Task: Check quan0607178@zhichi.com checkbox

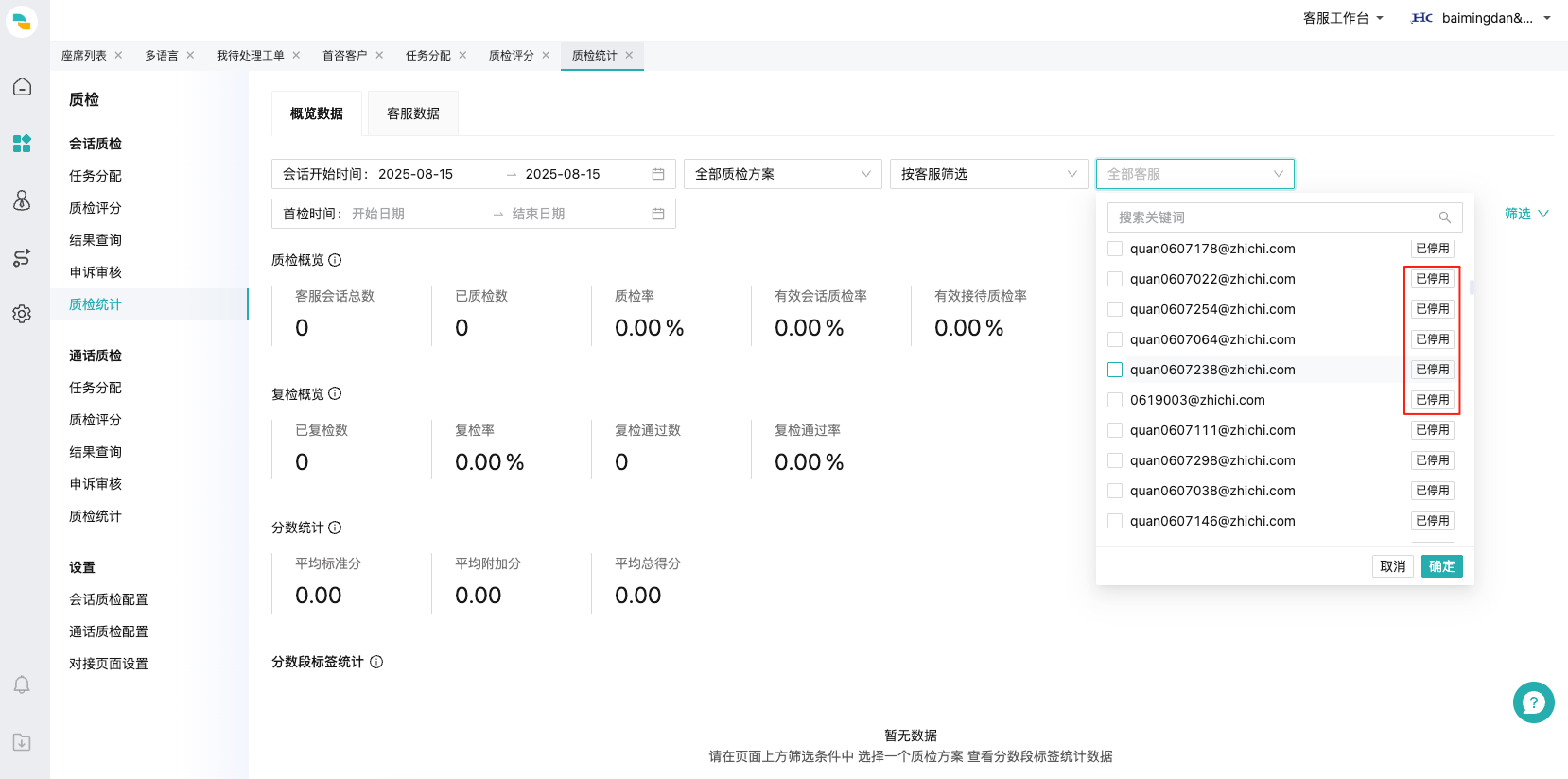Action: (x=1115, y=249)
